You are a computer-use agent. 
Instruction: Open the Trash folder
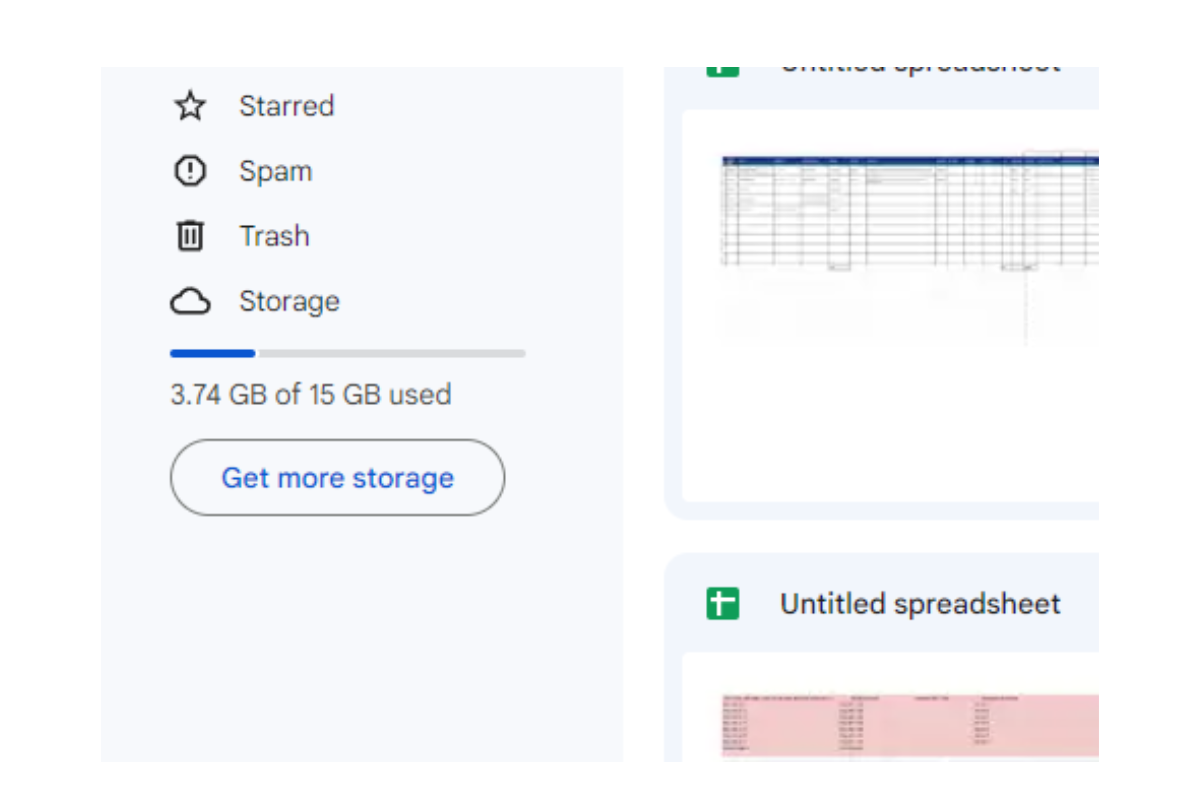point(274,236)
